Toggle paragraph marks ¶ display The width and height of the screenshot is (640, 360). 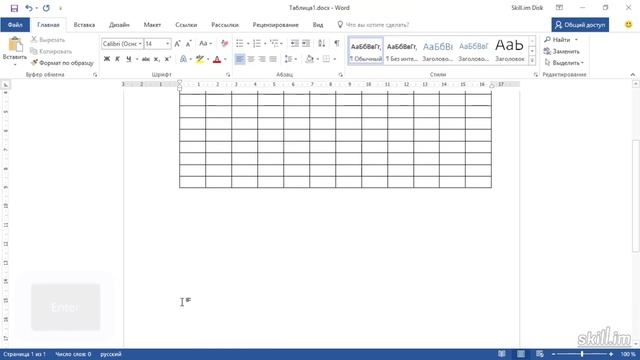tap(337, 43)
